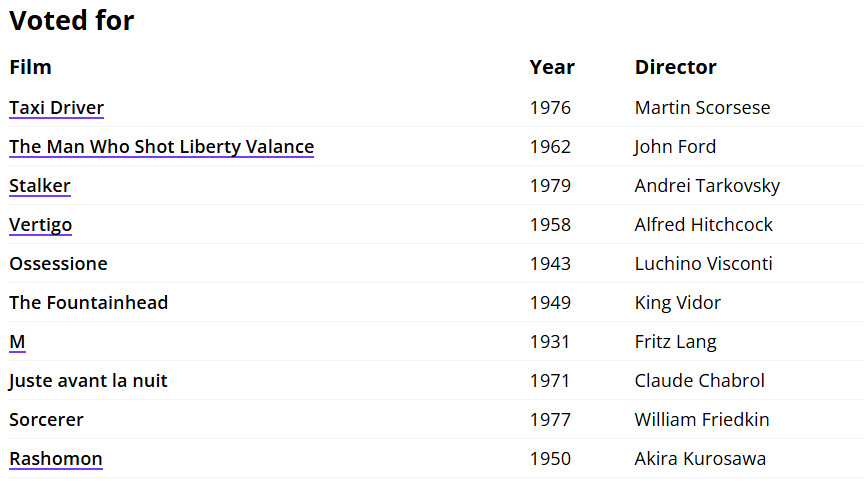The height and width of the screenshot is (481, 867).
Task: Click director name Alfred Hitchcock
Action: click(703, 224)
